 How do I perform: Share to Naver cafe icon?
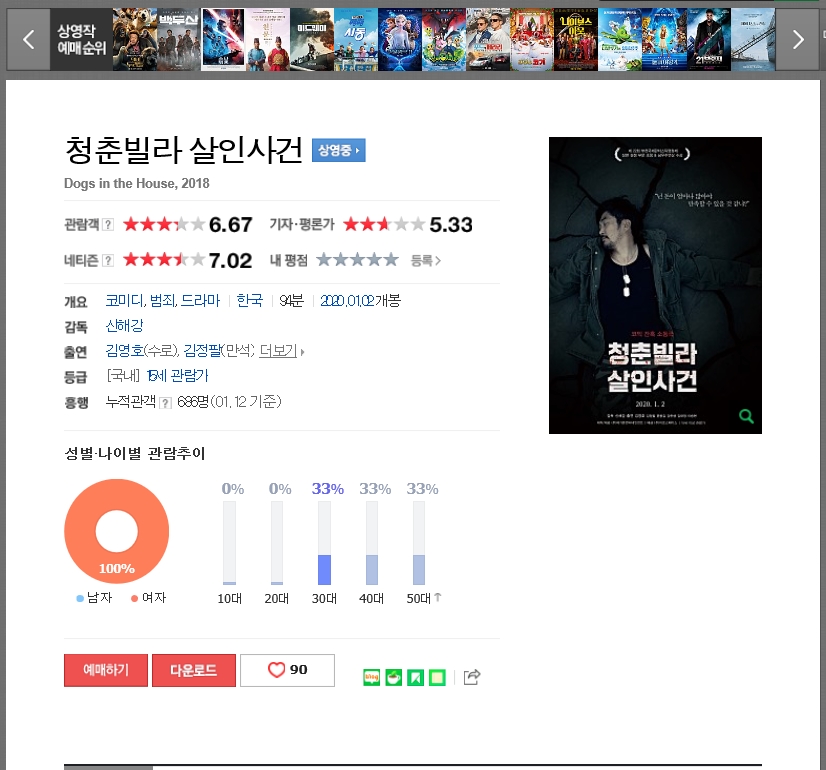pyautogui.click(x=394, y=677)
